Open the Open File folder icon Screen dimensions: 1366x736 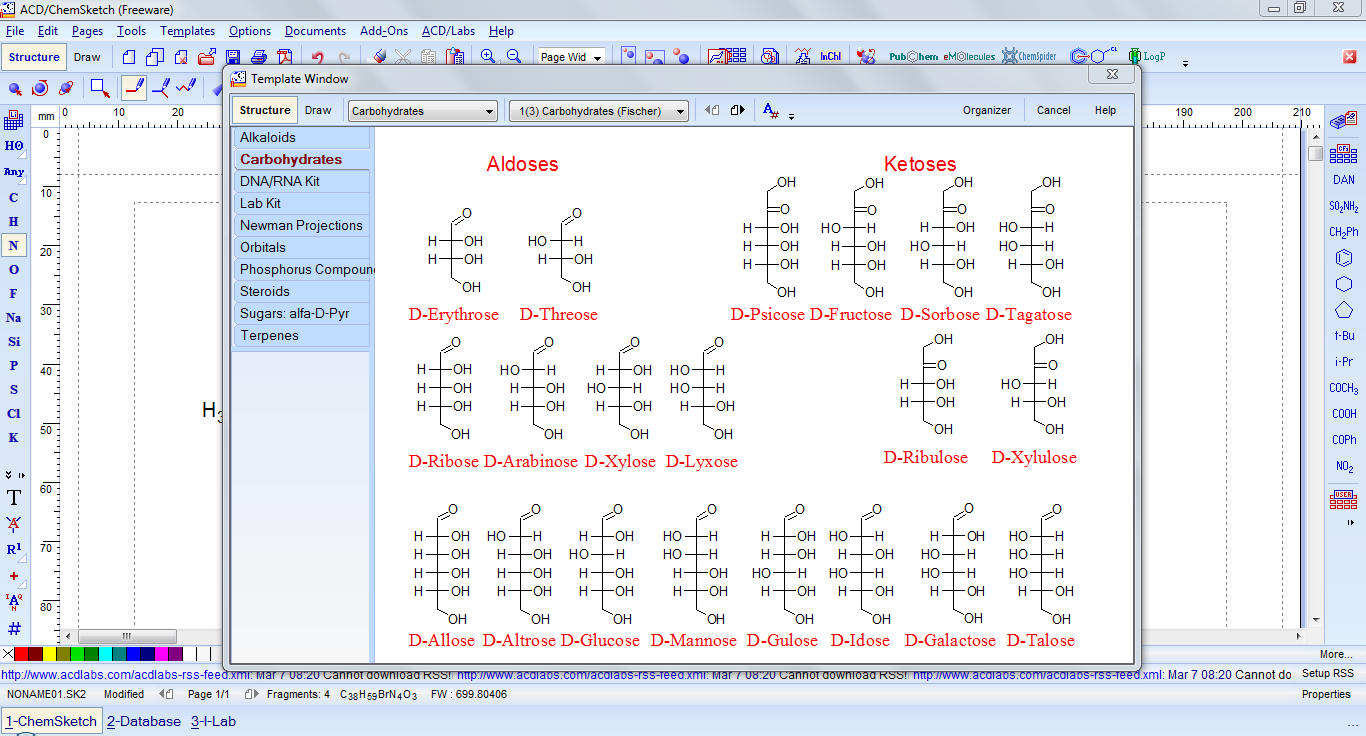pos(207,57)
